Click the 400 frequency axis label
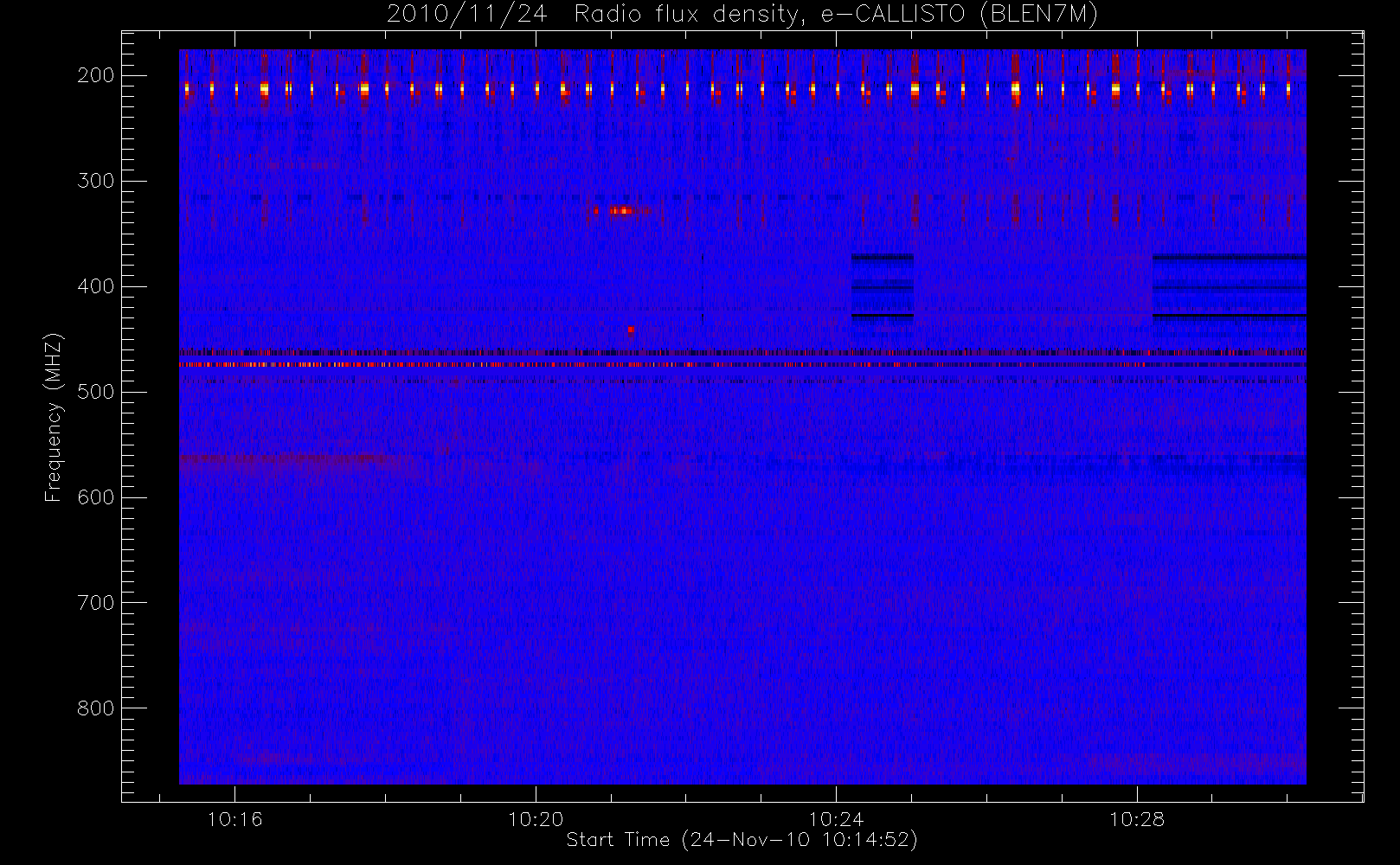Screen dimensions: 1400x865 [95, 286]
